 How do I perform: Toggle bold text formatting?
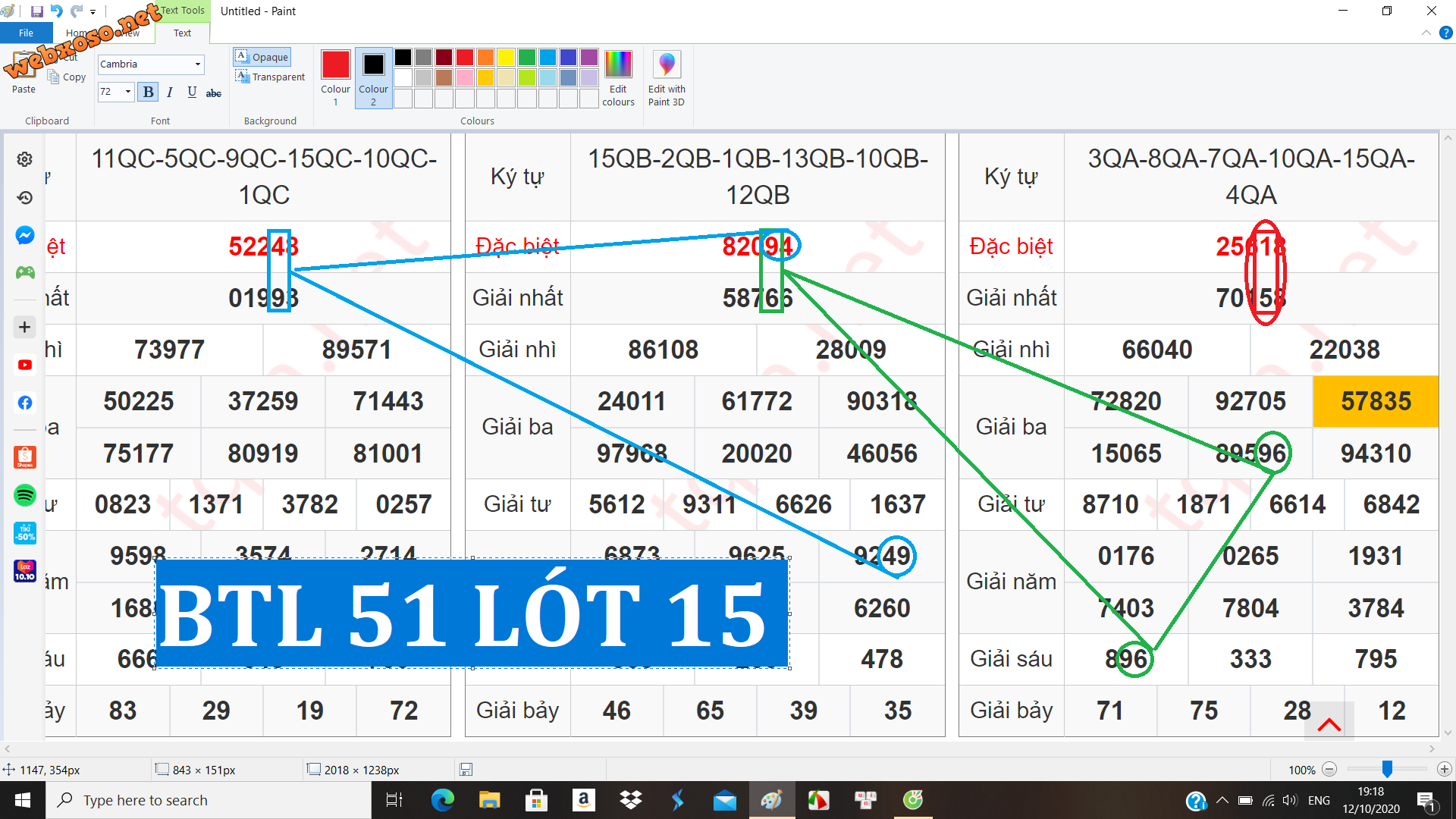coord(149,92)
